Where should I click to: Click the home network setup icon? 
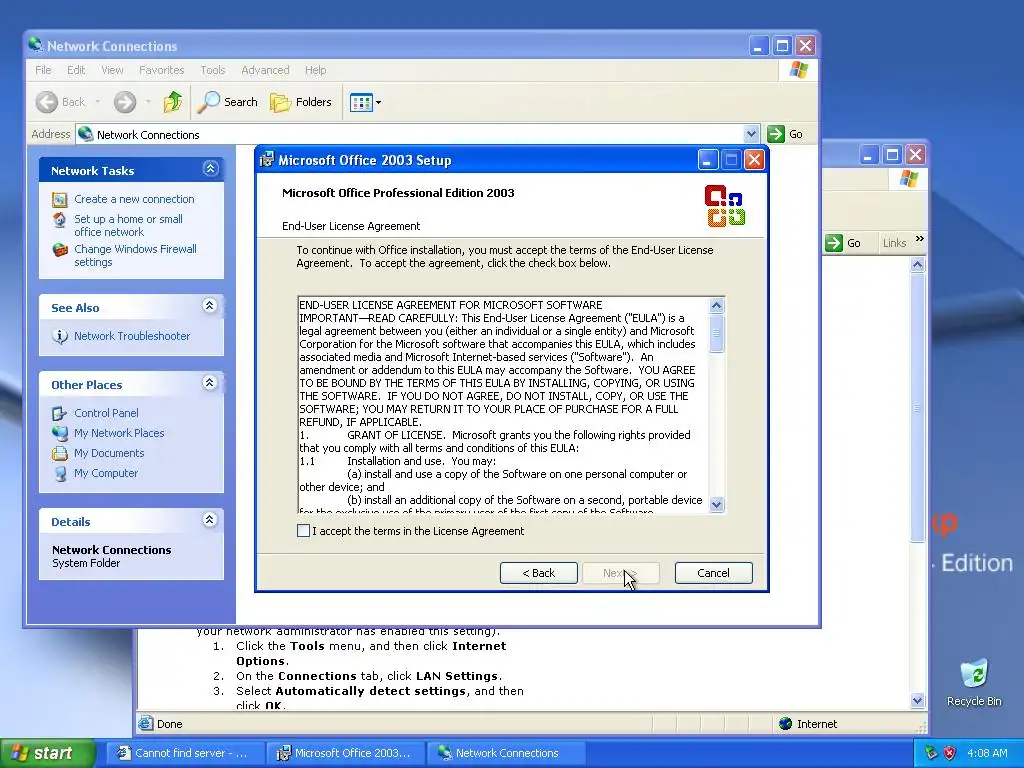click(x=59, y=220)
